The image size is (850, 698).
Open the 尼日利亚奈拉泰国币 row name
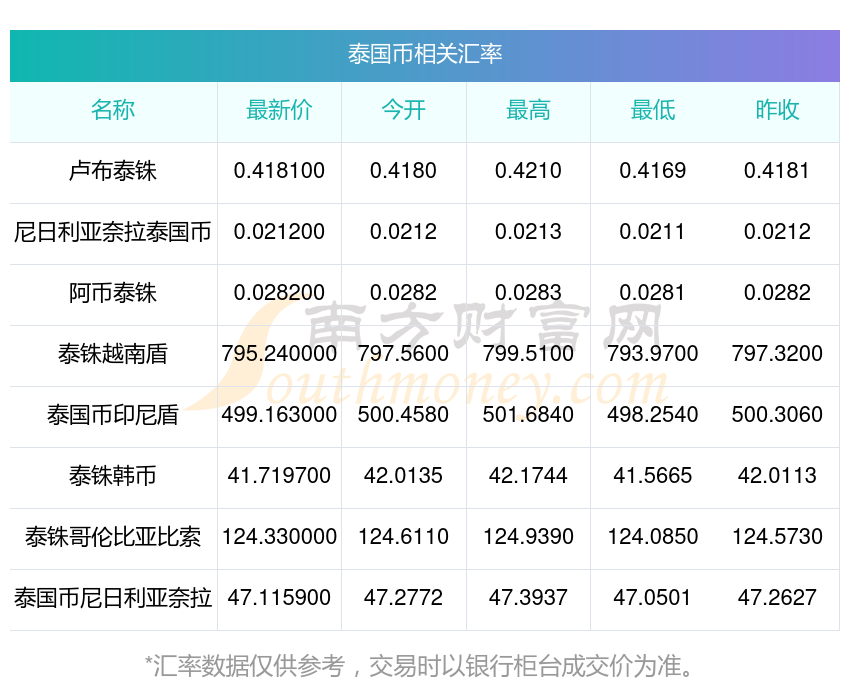pos(113,232)
